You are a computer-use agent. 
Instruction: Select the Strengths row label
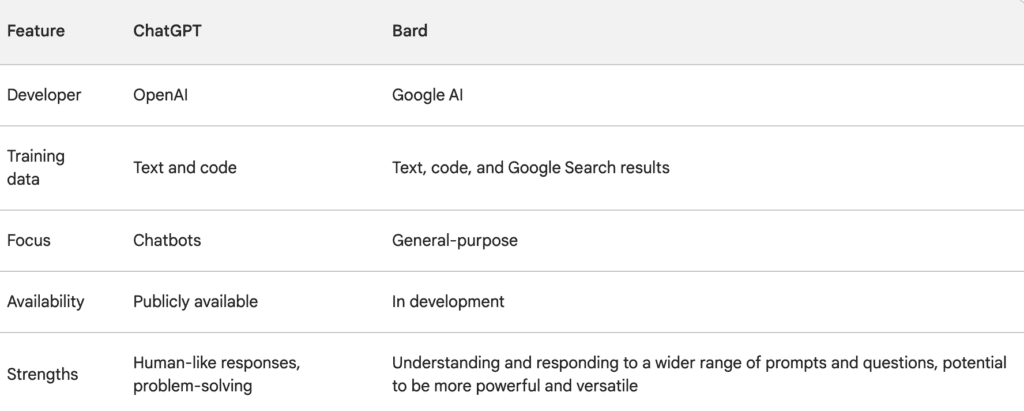(x=42, y=375)
